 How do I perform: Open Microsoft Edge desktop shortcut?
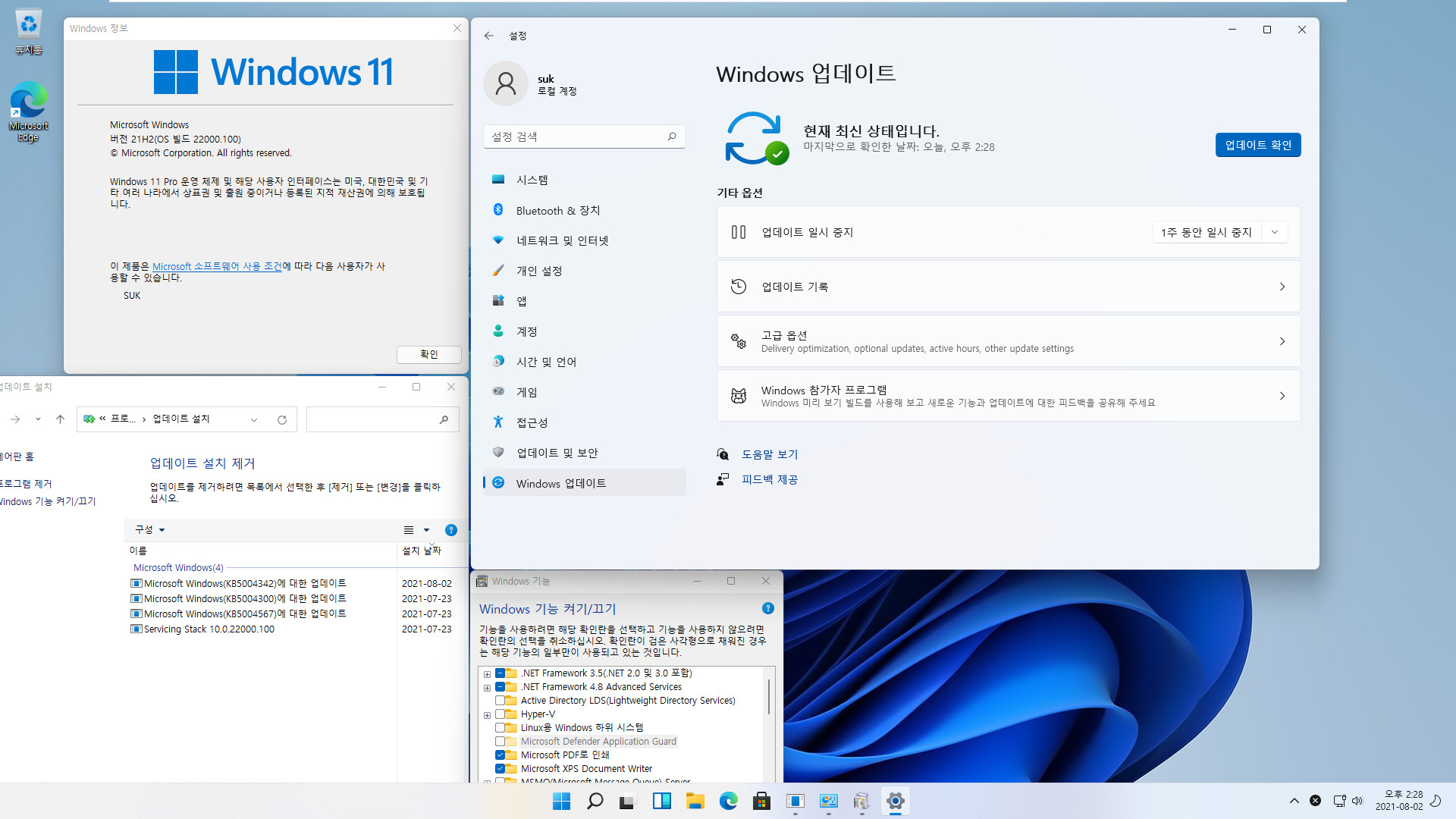(29, 111)
